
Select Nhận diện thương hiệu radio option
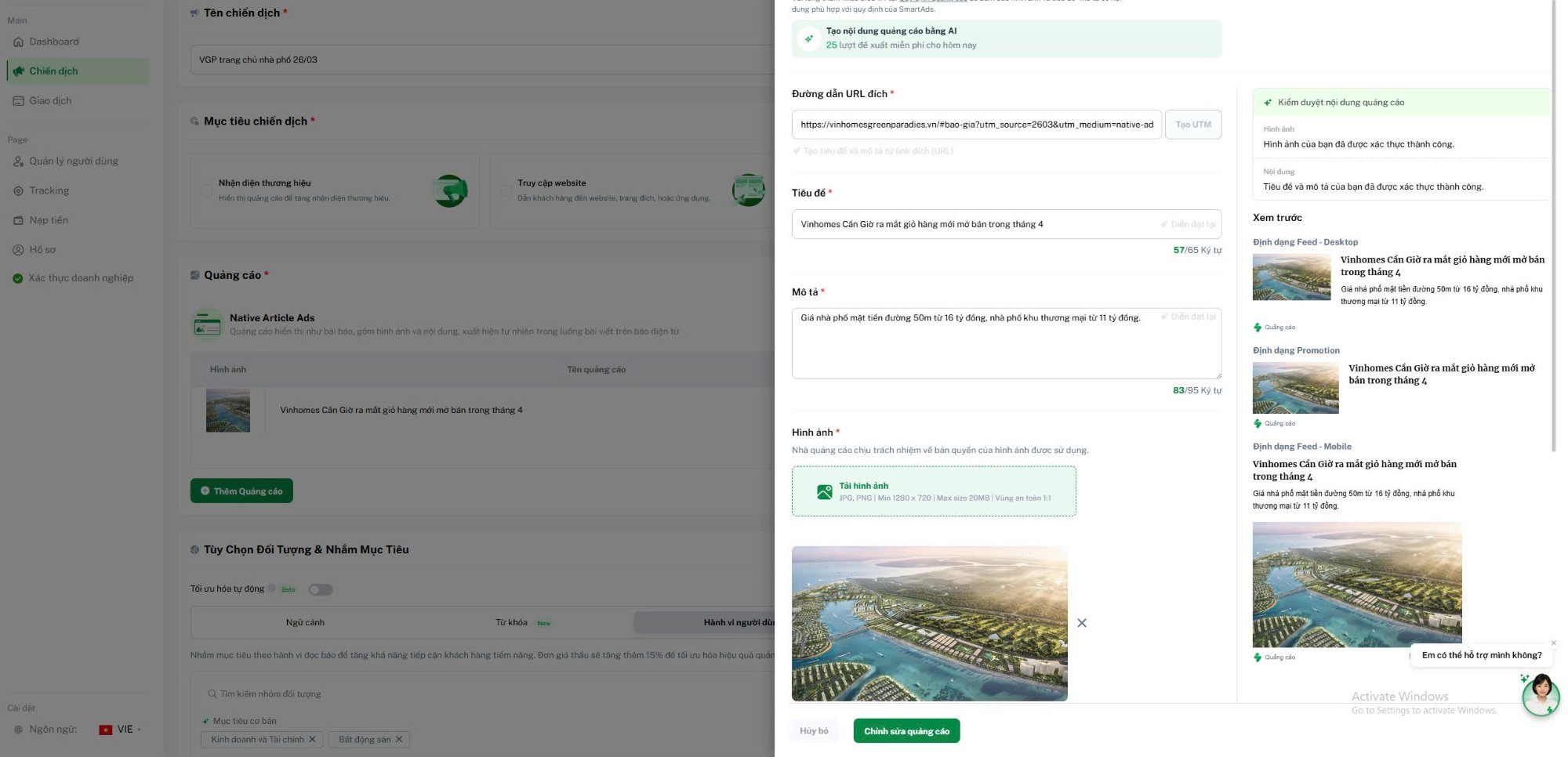(206, 190)
